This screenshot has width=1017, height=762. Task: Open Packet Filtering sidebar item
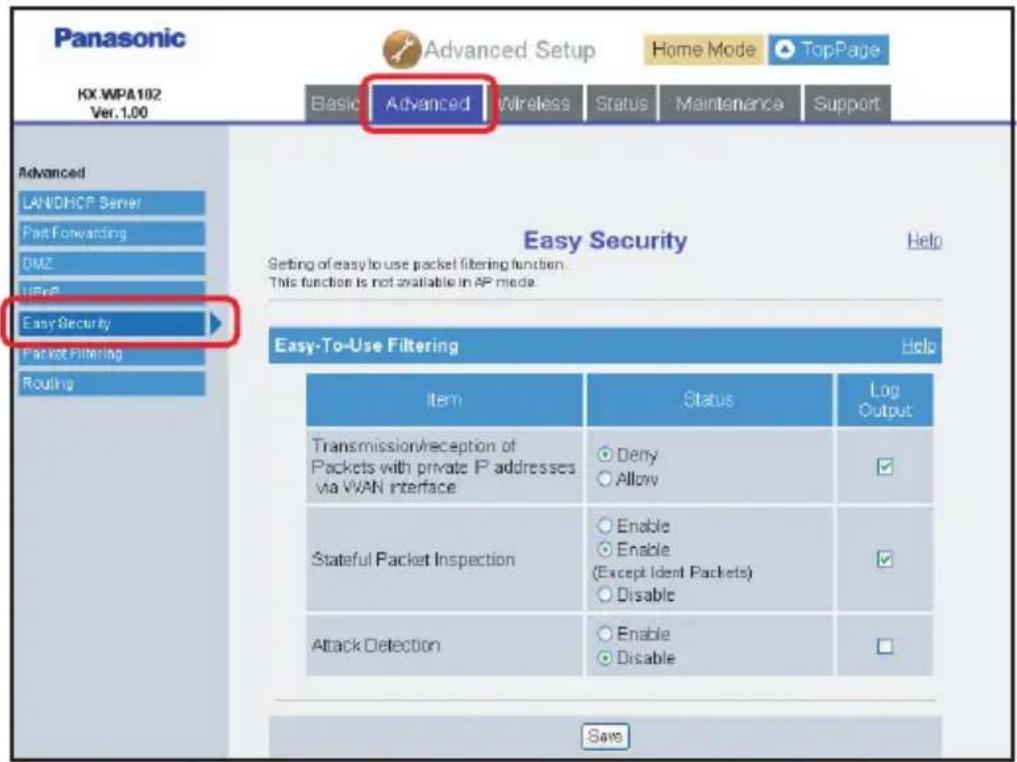click(x=112, y=355)
